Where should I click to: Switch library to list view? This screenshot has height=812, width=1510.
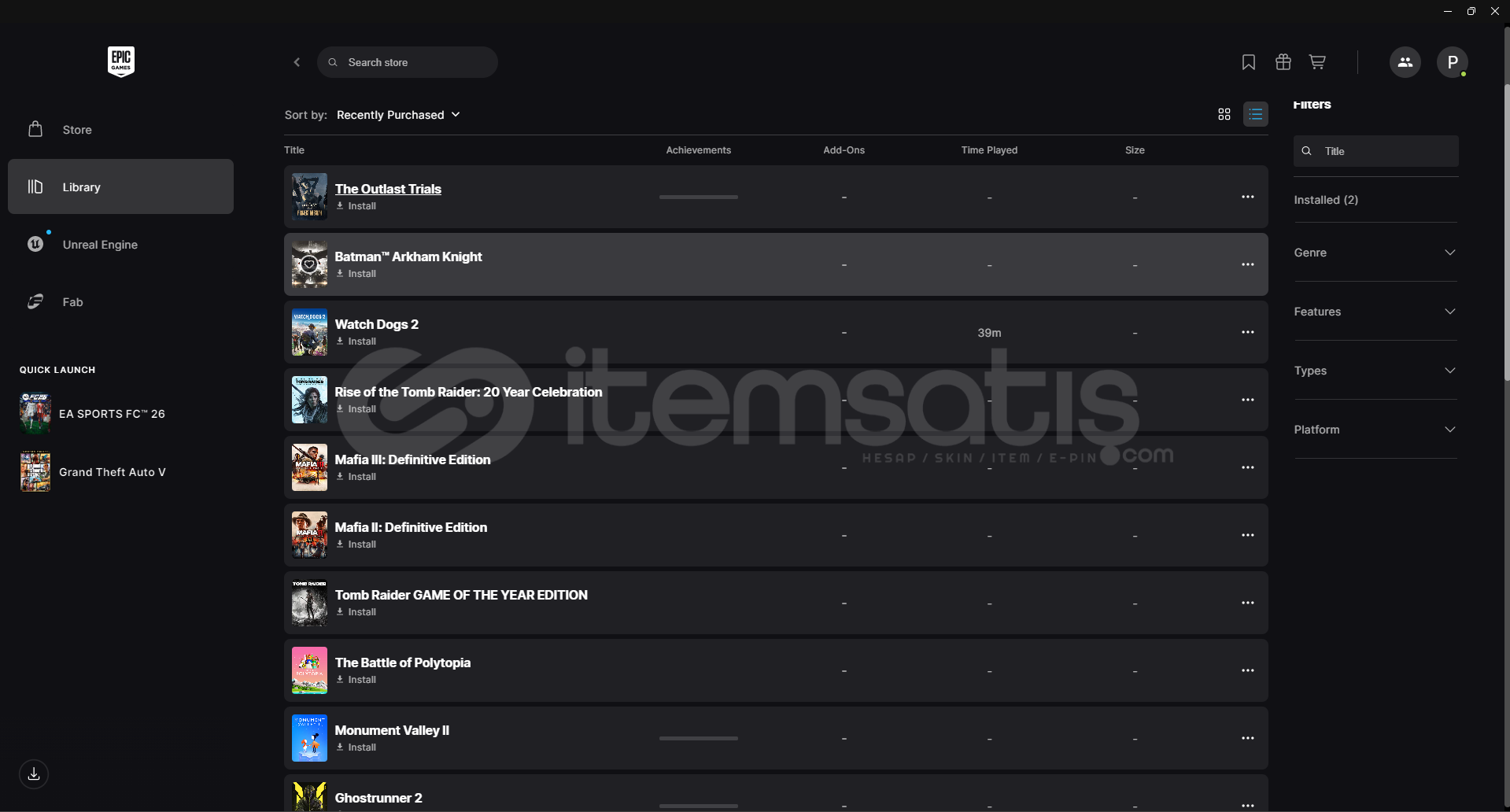click(x=1256, y=114)
